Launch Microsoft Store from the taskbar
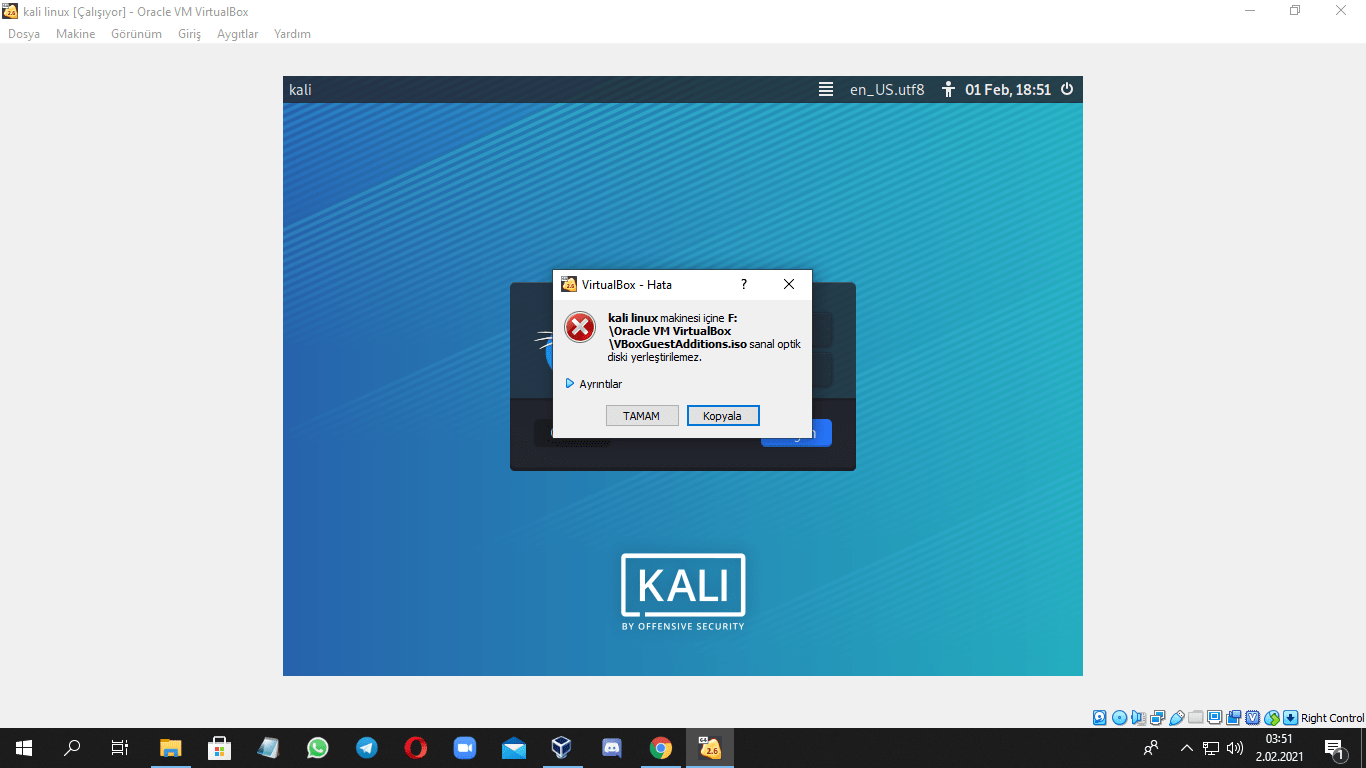This screenshot has width=1366, height=768. click(220, 748)
